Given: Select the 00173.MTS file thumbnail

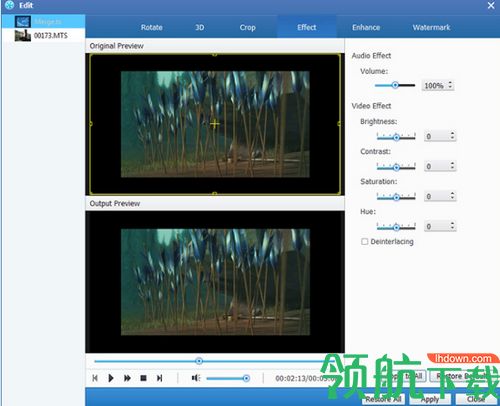Looking at the screenshot, I should pyautogui.click(x=23, y=35).
